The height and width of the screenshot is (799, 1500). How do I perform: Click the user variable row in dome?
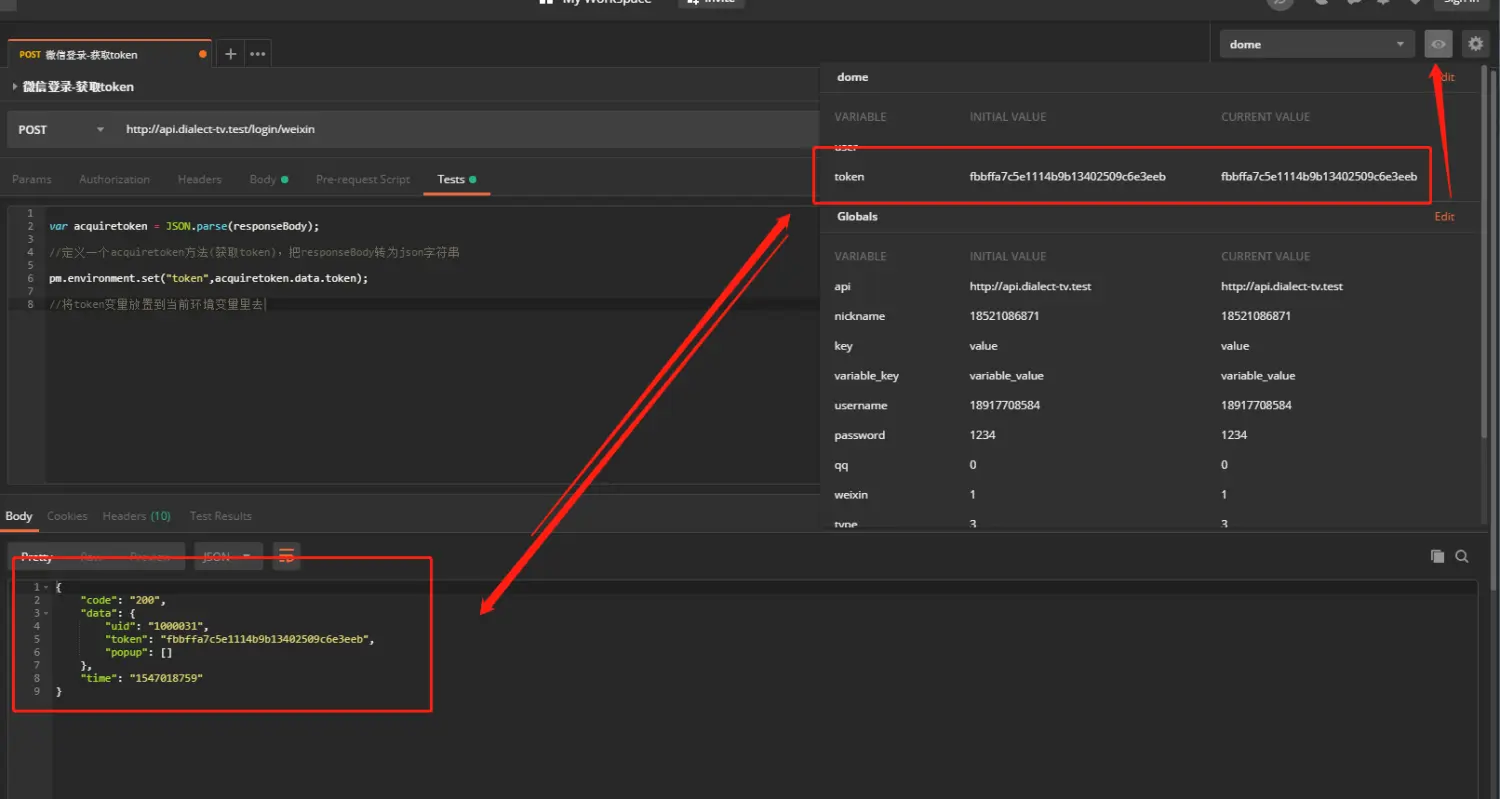[846, 147]
